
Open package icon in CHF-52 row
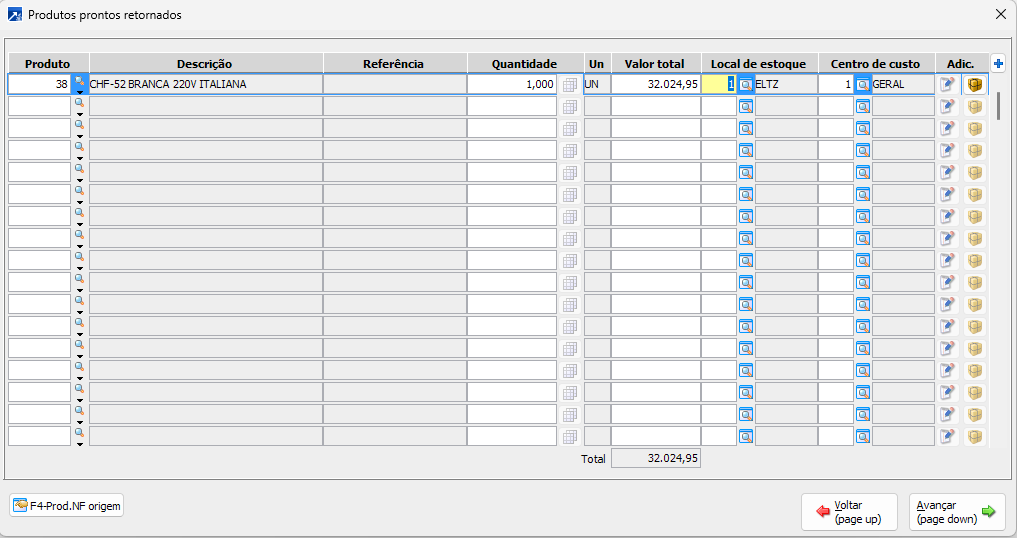click(x=974, y=84)
